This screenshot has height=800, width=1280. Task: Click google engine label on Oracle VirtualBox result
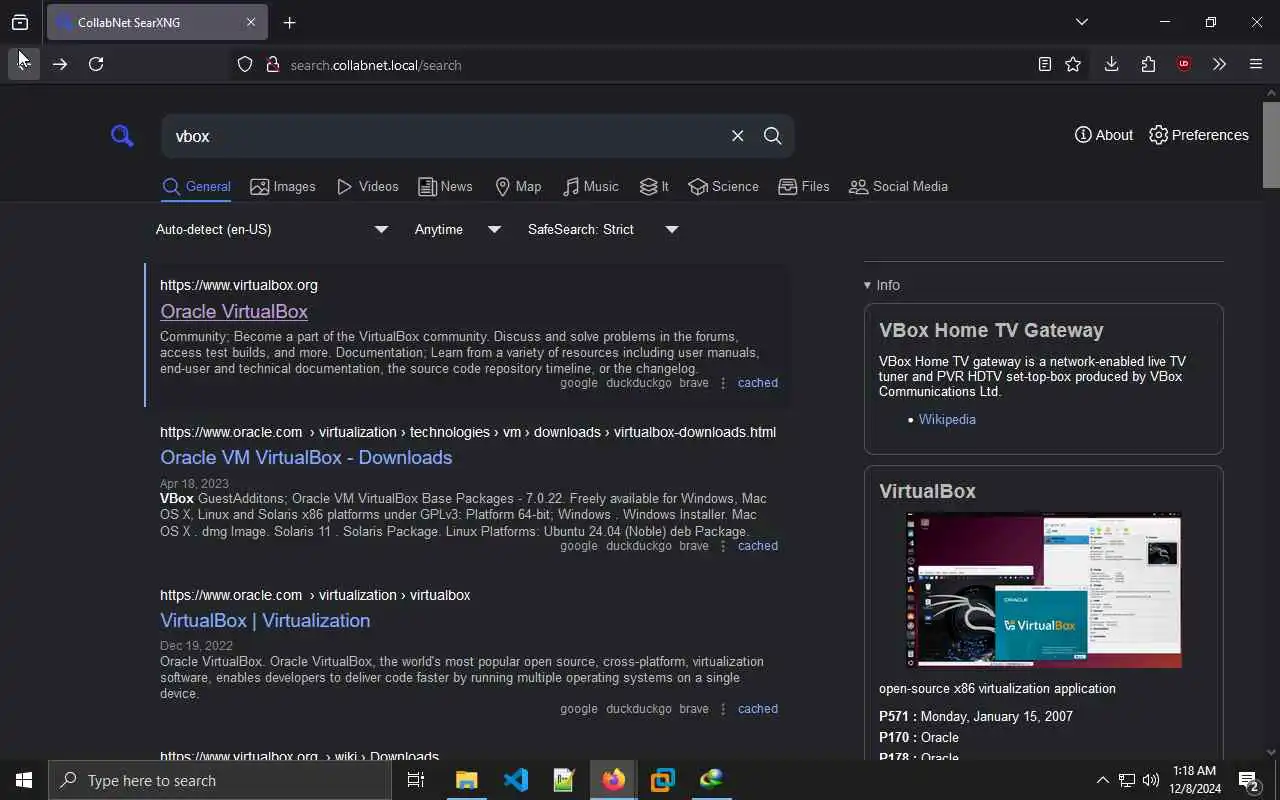[x=578, y=383]
